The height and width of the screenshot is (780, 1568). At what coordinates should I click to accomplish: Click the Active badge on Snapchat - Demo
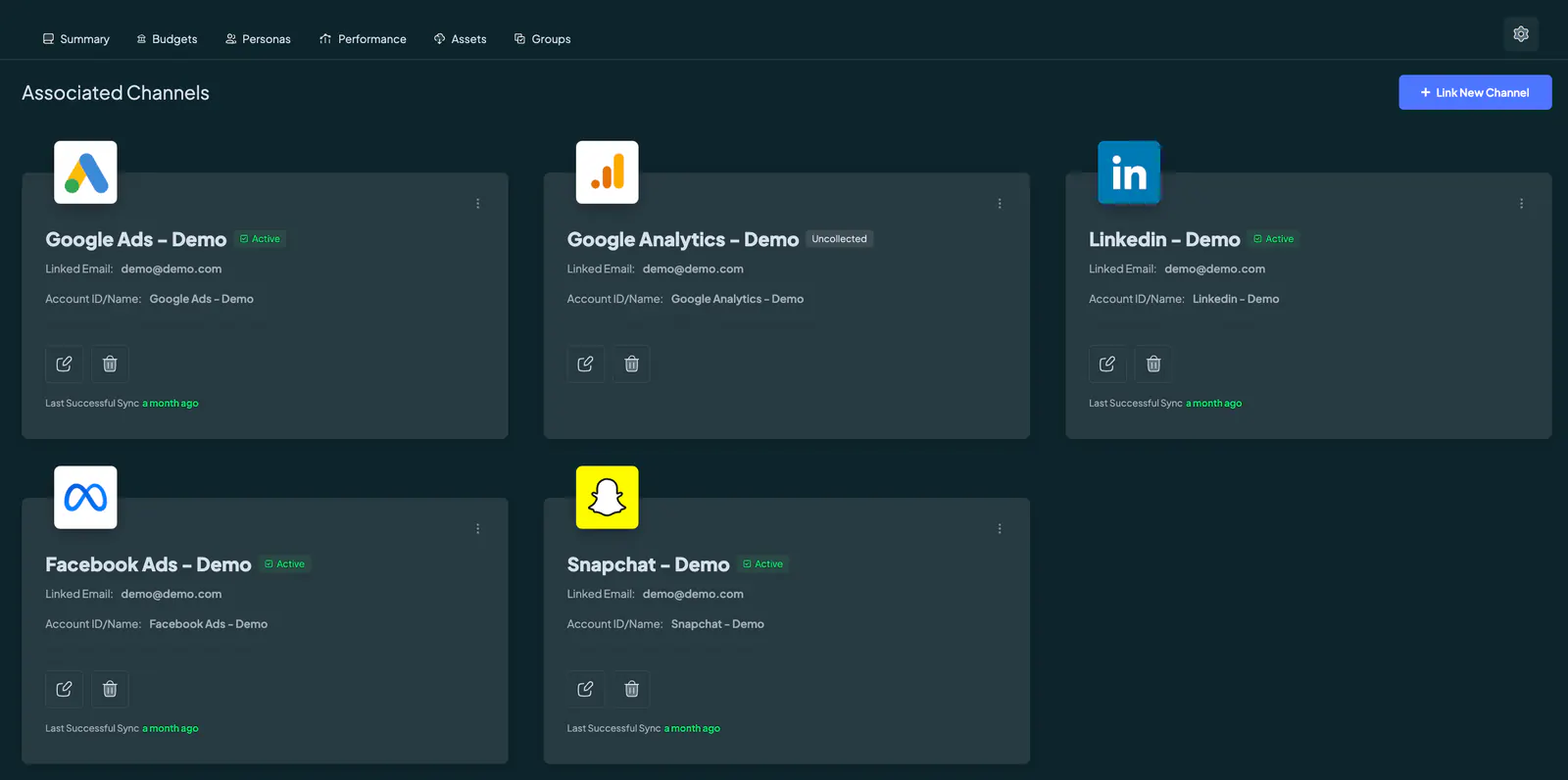point(762,564)
